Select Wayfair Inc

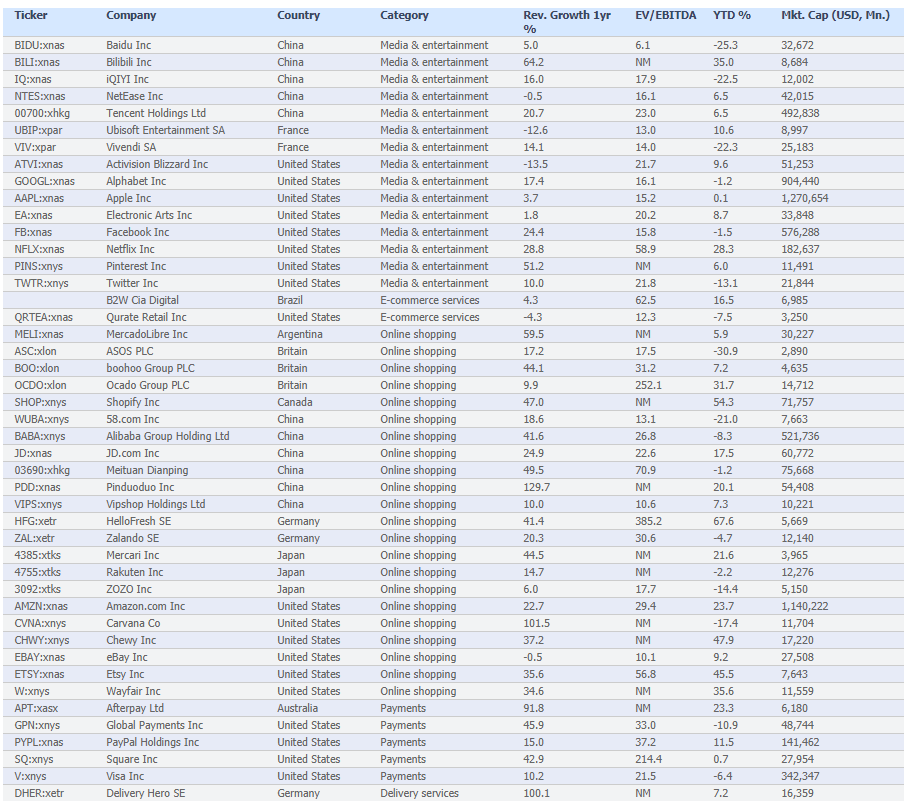pyautogui.click(x=133, y=691)
